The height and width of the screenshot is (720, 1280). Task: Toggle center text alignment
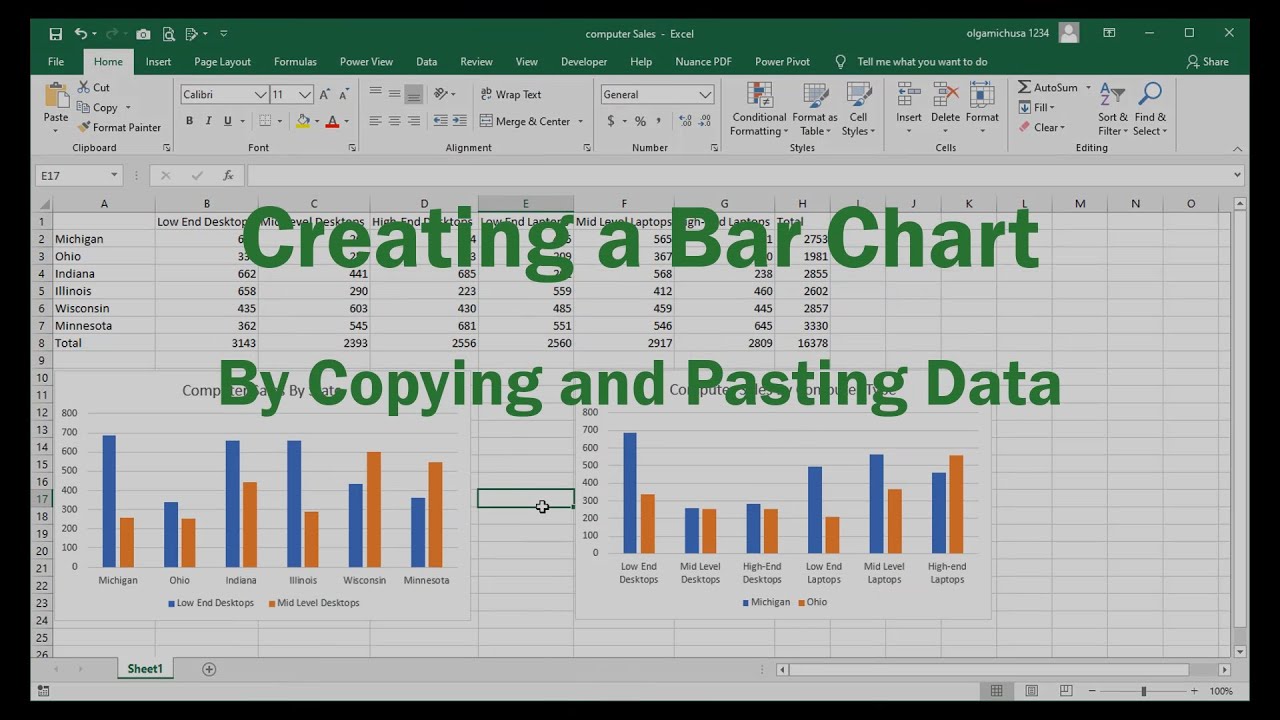pos(394,121)
